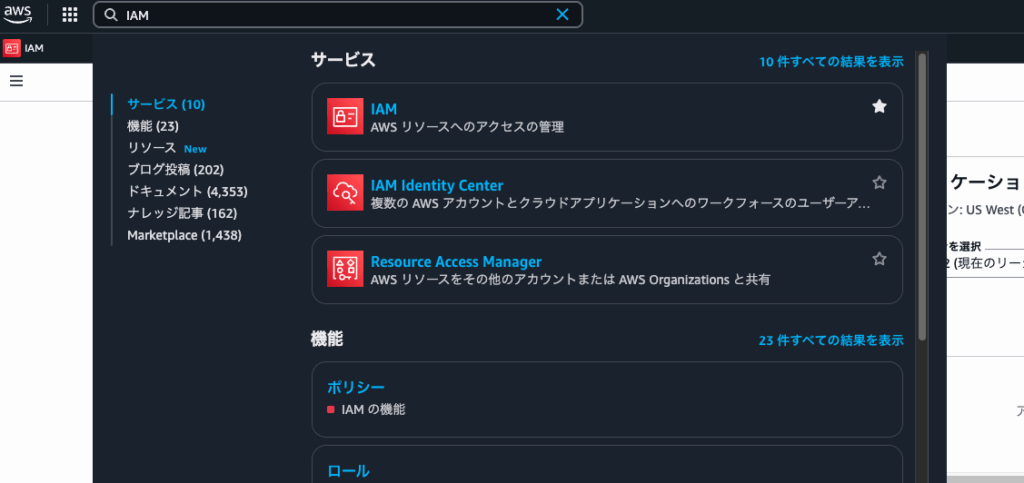Select ナレッジ記事 (162) filter category
The image size is (1024, 483).
tap(182, 213)
